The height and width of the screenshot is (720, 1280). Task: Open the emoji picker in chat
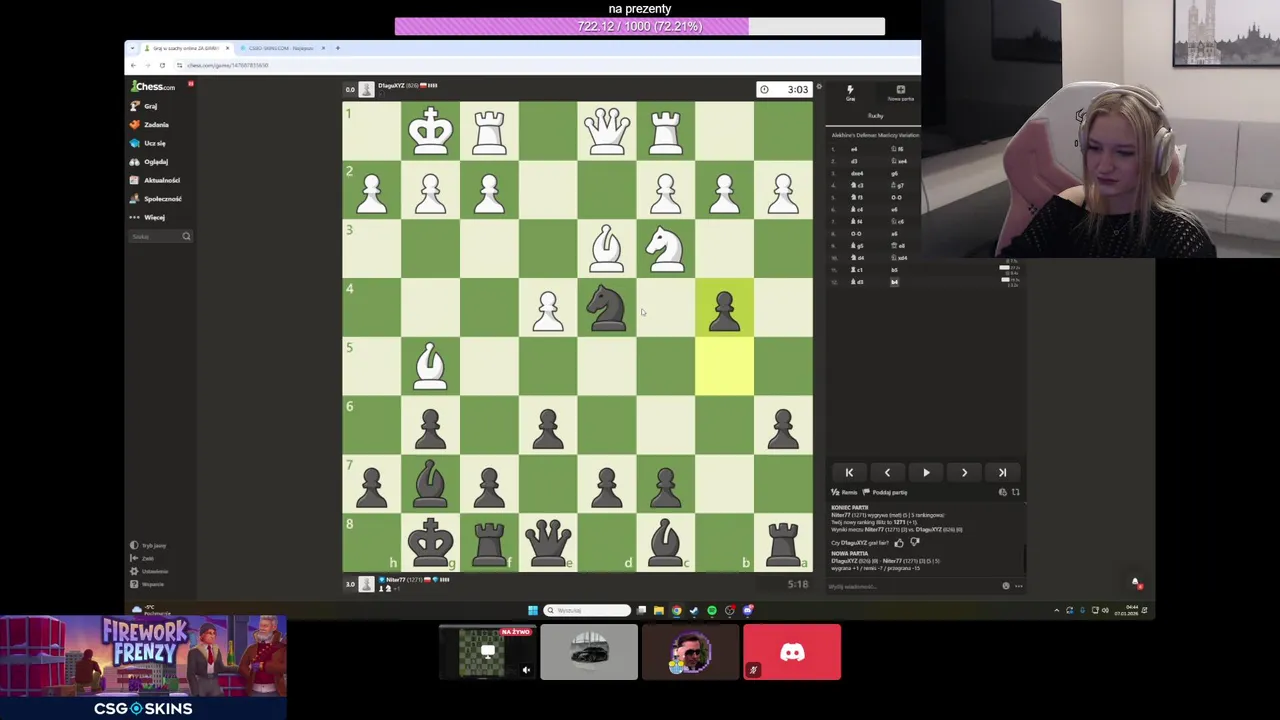point(1006,586)
